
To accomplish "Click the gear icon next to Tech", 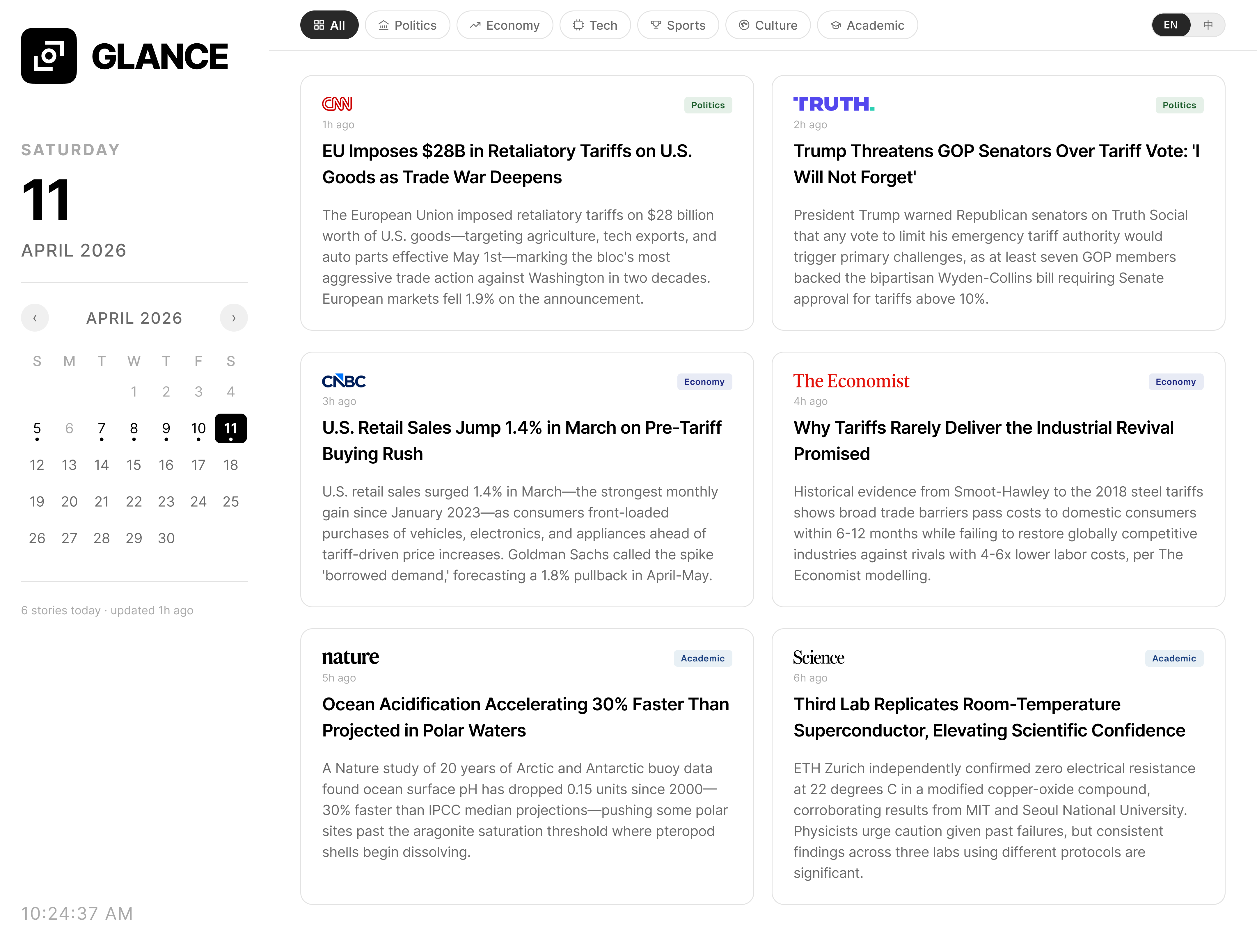I will pos(579,24).
